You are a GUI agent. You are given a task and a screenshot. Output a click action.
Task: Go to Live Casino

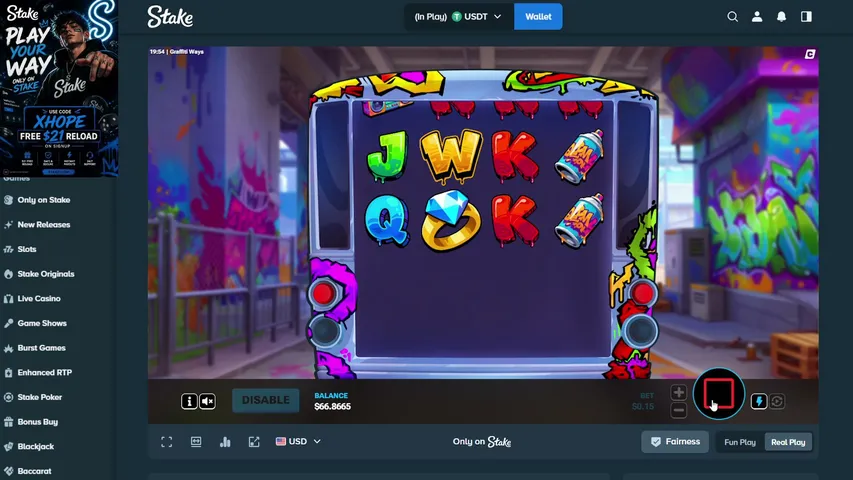click(39, 298)
